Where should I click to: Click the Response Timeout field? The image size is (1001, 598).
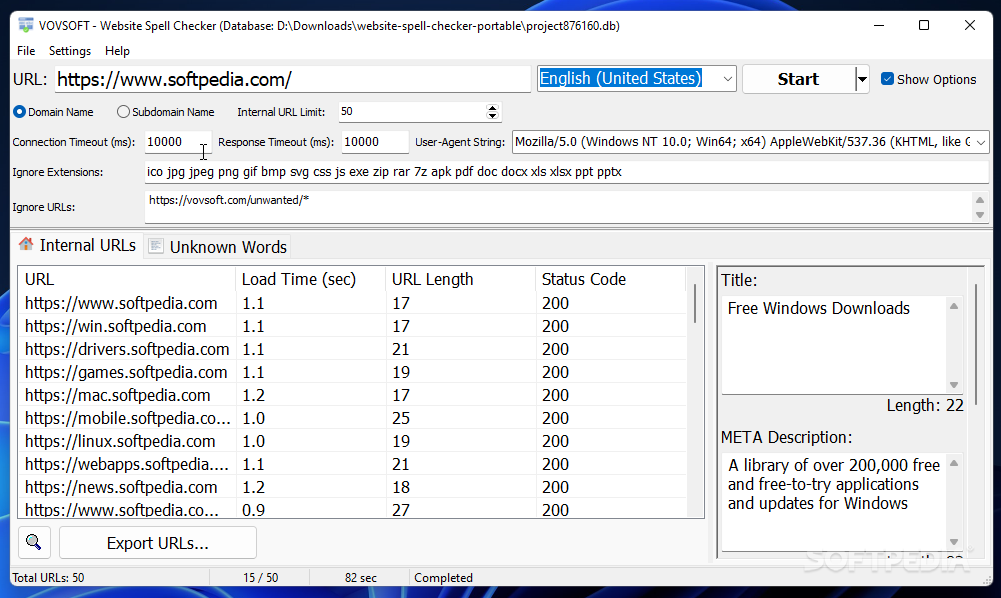[374, 142]
